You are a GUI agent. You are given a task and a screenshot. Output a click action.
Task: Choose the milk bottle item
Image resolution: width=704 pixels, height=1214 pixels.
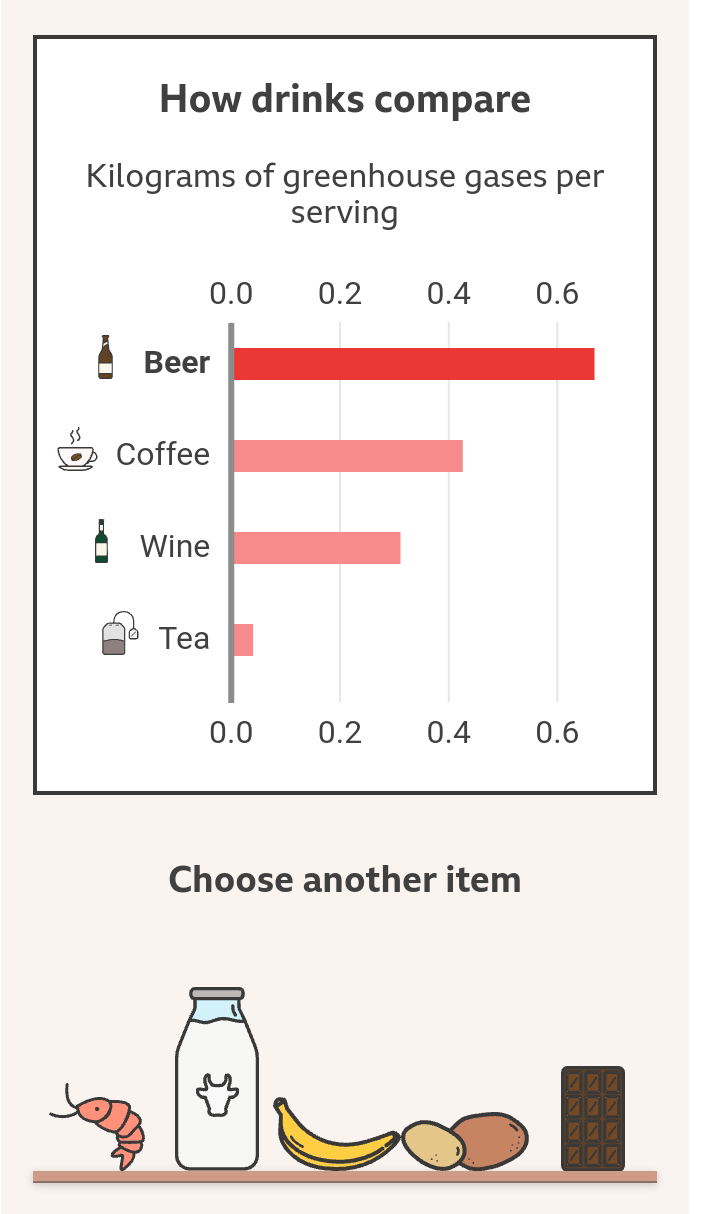pos(216,1080)
